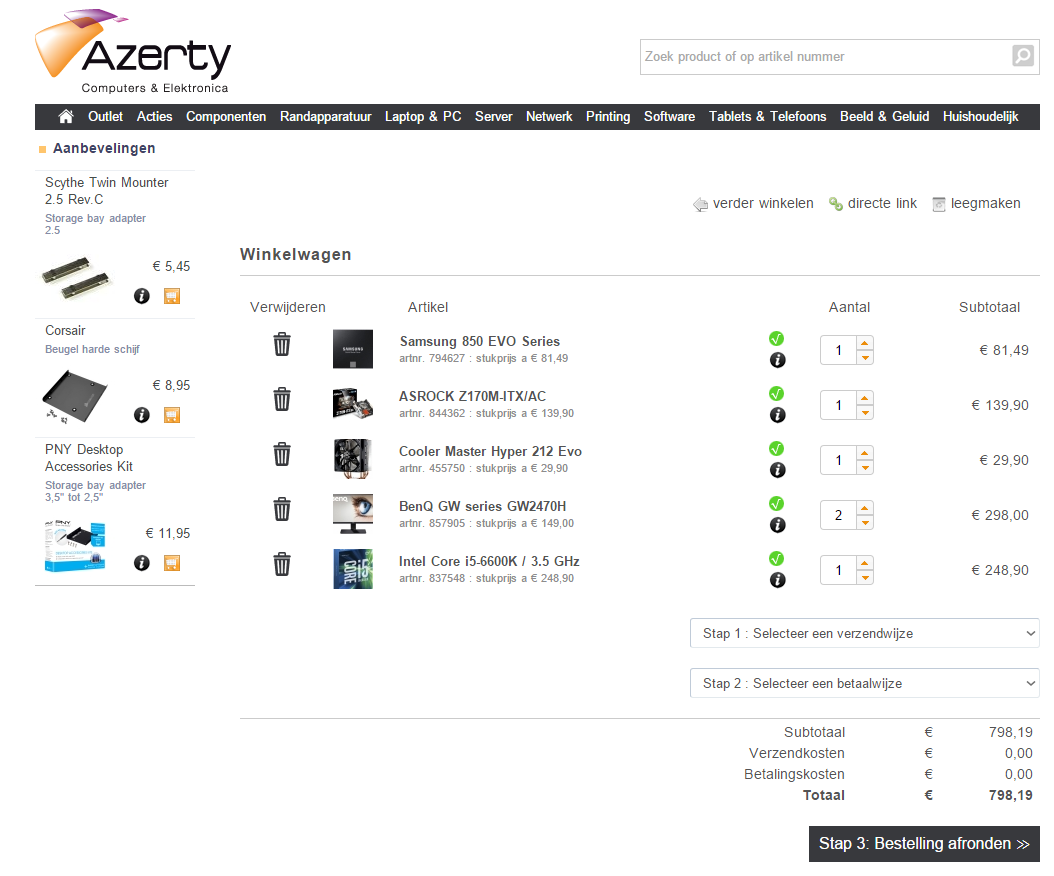Click Stap 3: Bestelling afronden button
Screen dimensions: 1054x876
(924, 844)
